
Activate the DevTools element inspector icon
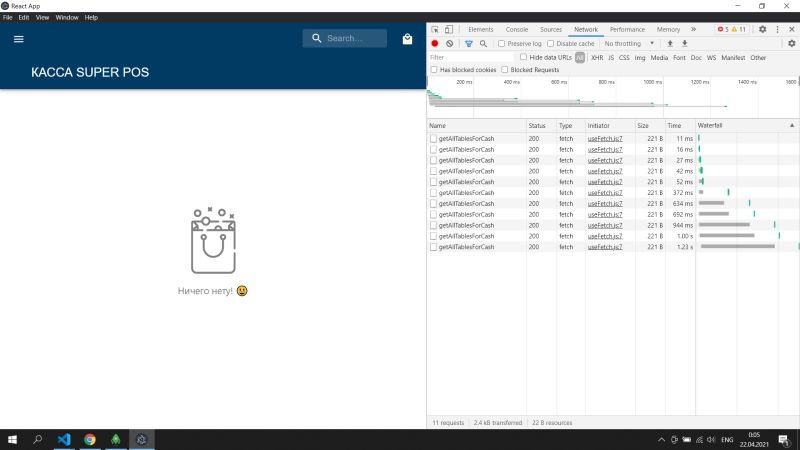(435, 30)
